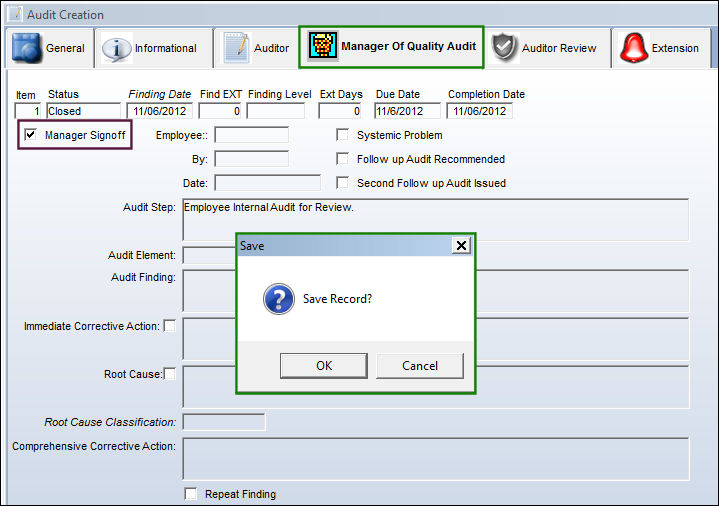Click the Auditor notepad icon

click(x=236, y=48)
